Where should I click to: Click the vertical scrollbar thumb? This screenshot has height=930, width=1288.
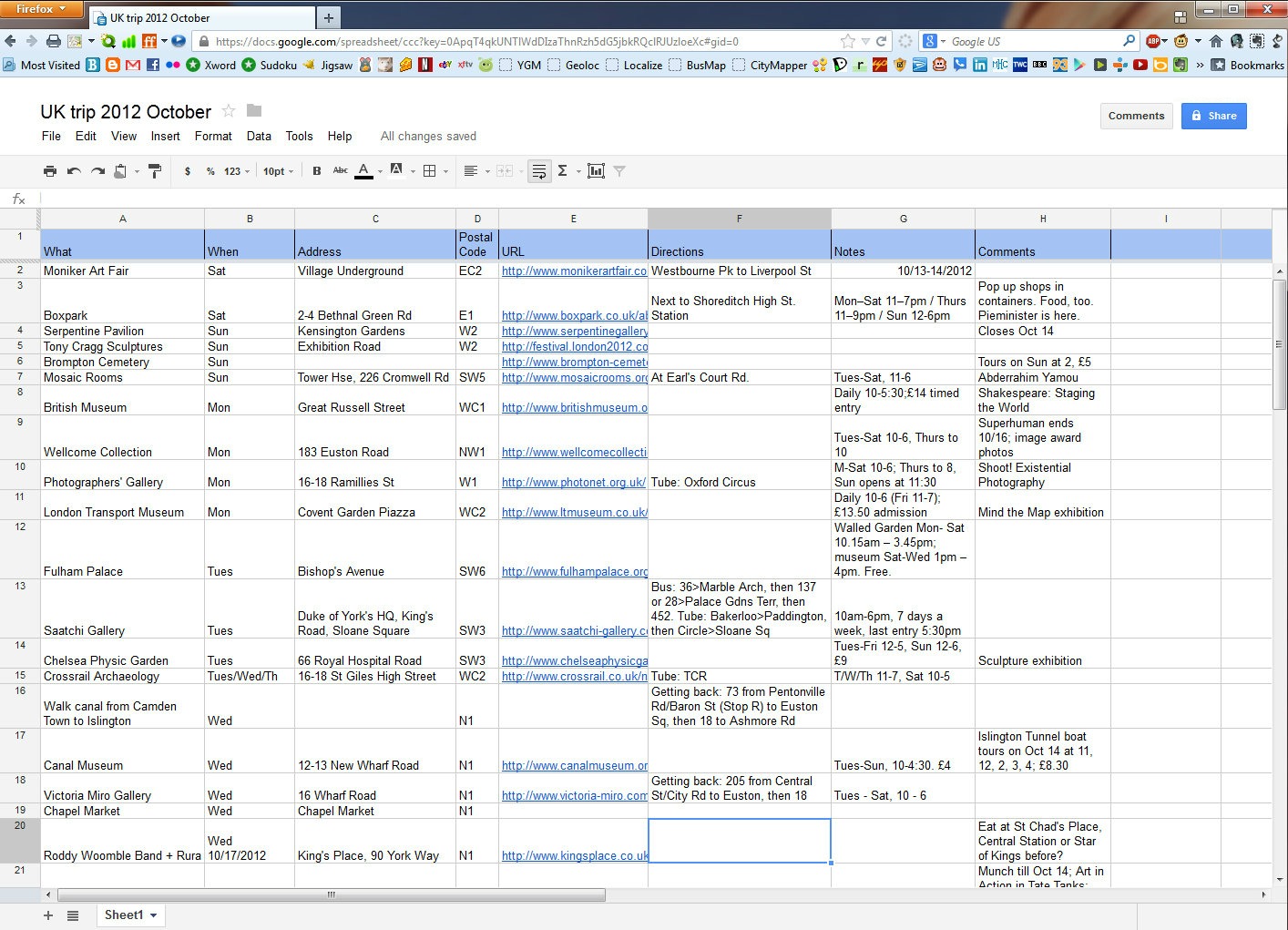[1280, 344]
